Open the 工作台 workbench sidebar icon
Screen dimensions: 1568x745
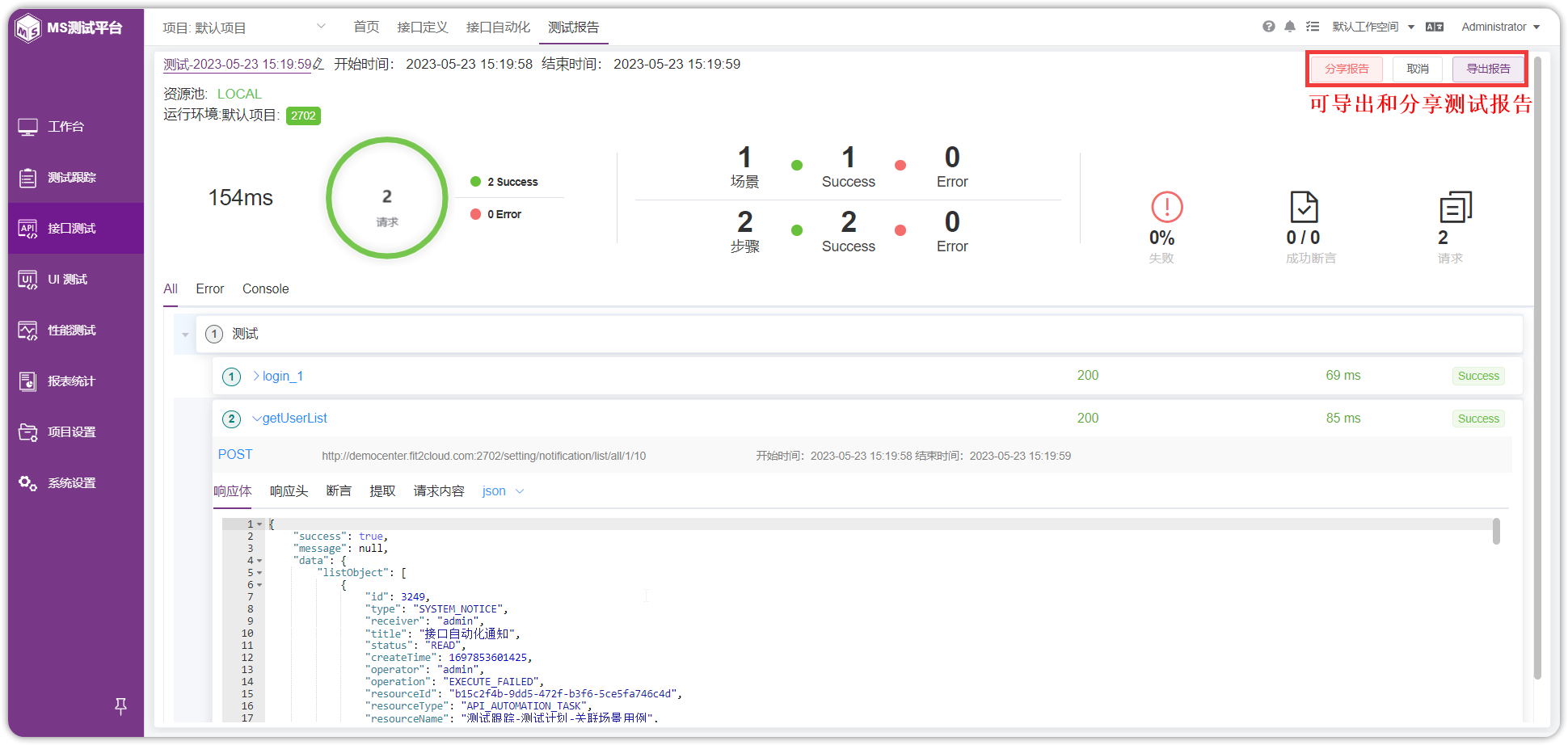[28, 127]
